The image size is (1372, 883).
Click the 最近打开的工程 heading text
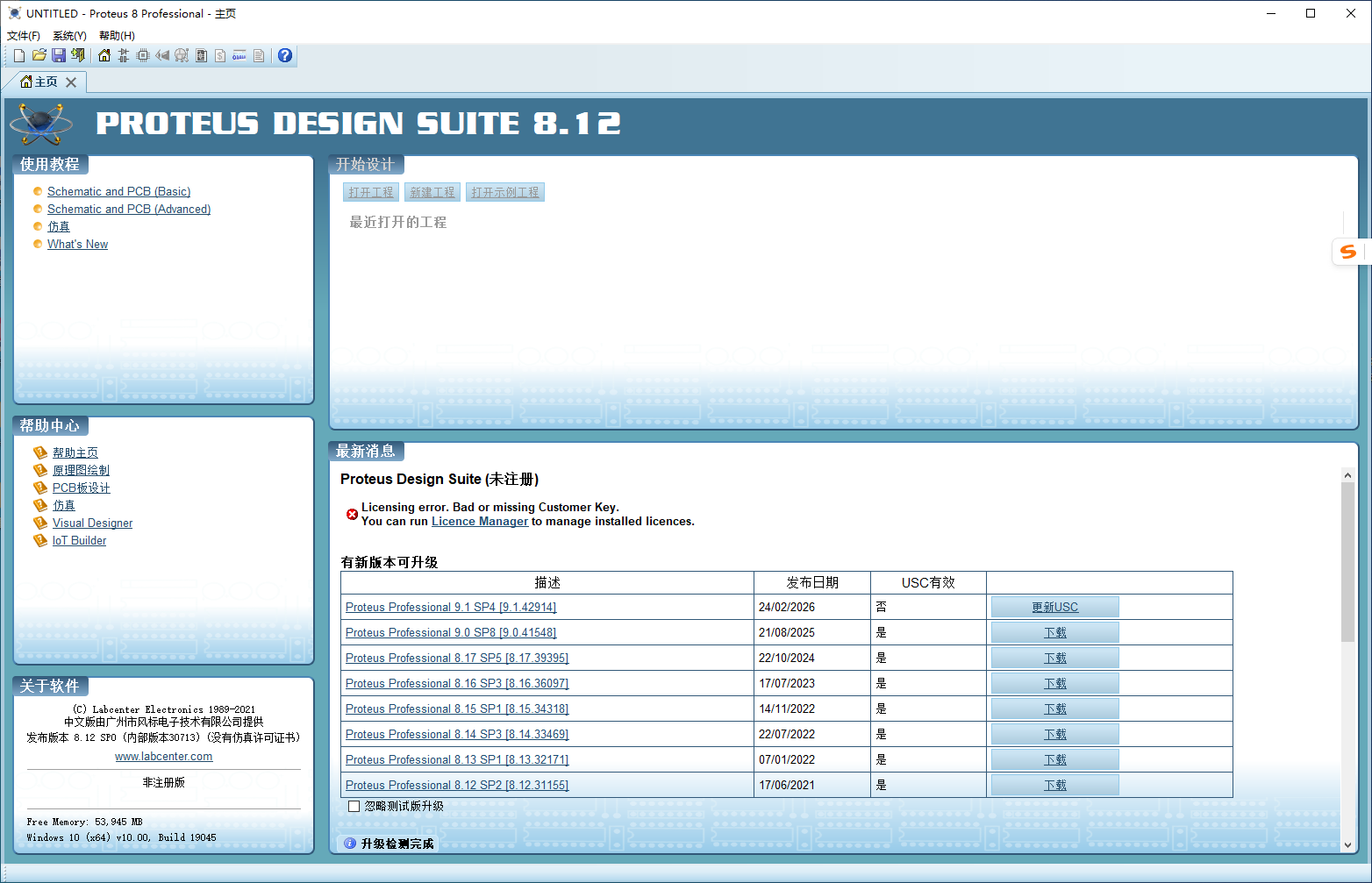(x=398, y=222)
